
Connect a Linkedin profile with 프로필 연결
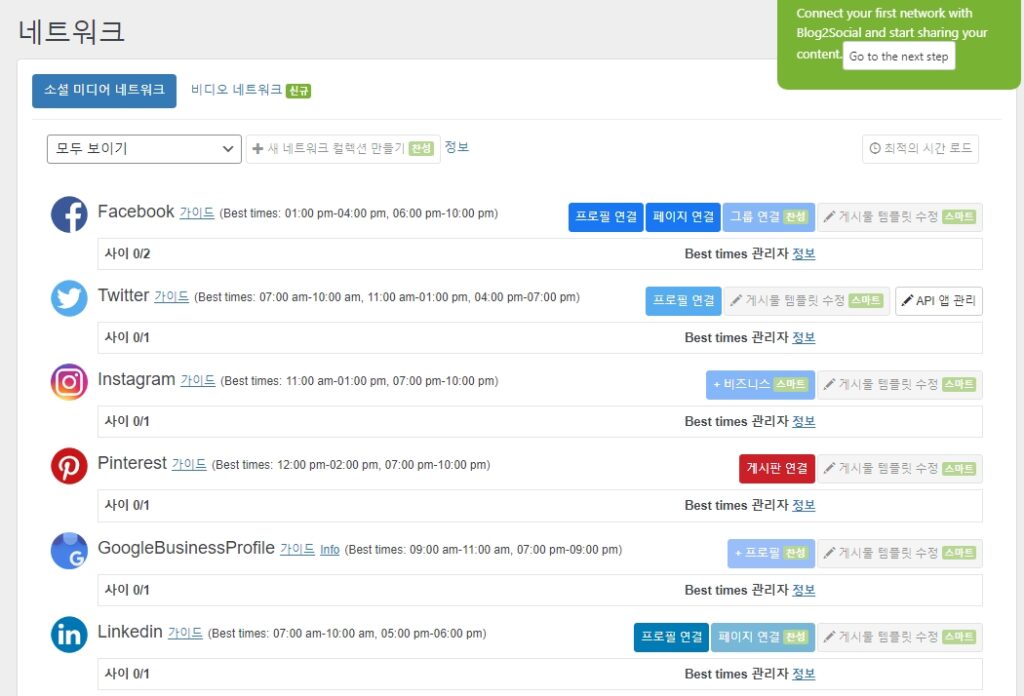(x=671, y=637)
